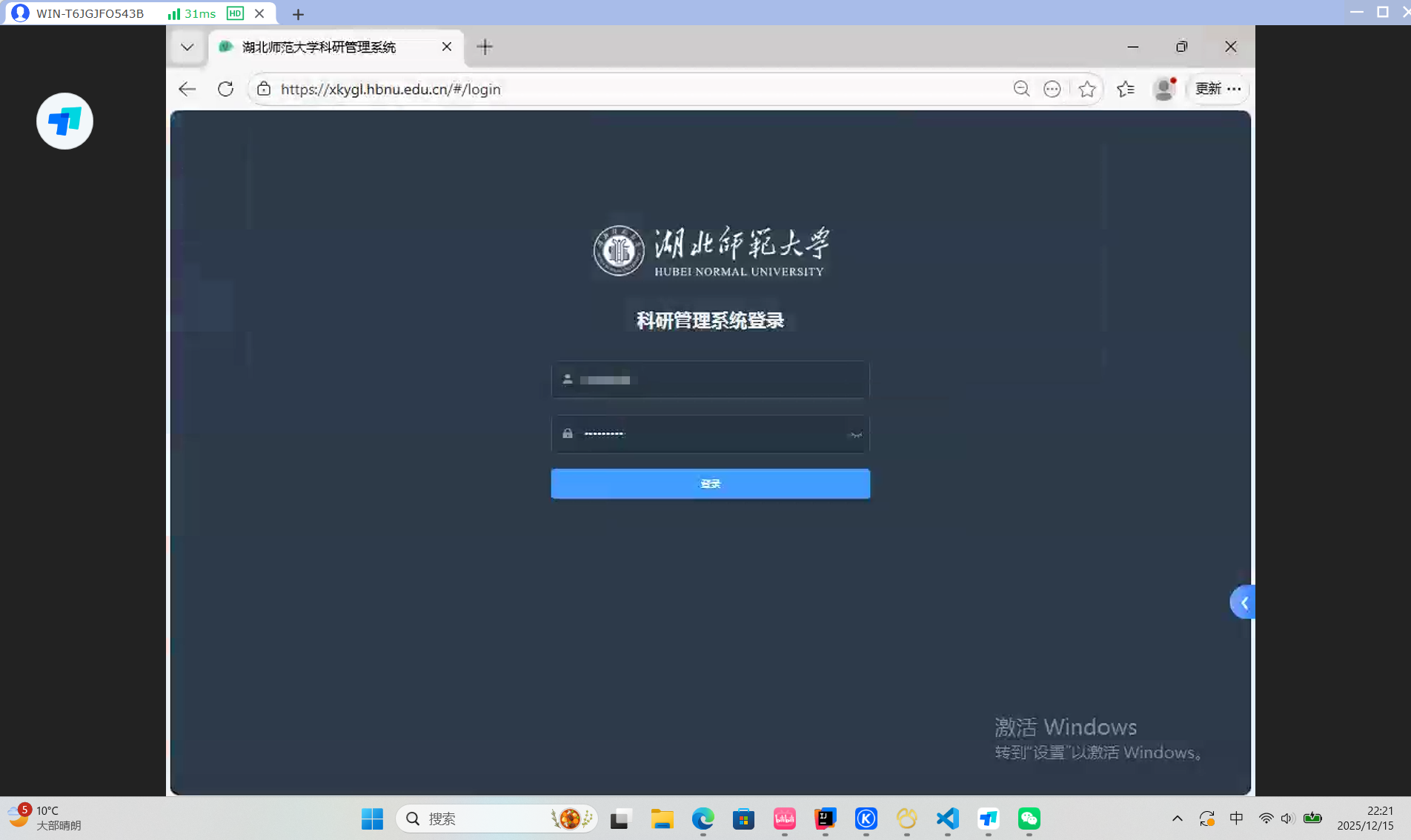Open Microsoft Edge from the taskbar
Screen dimensions: 1411x840
[703, 819]
